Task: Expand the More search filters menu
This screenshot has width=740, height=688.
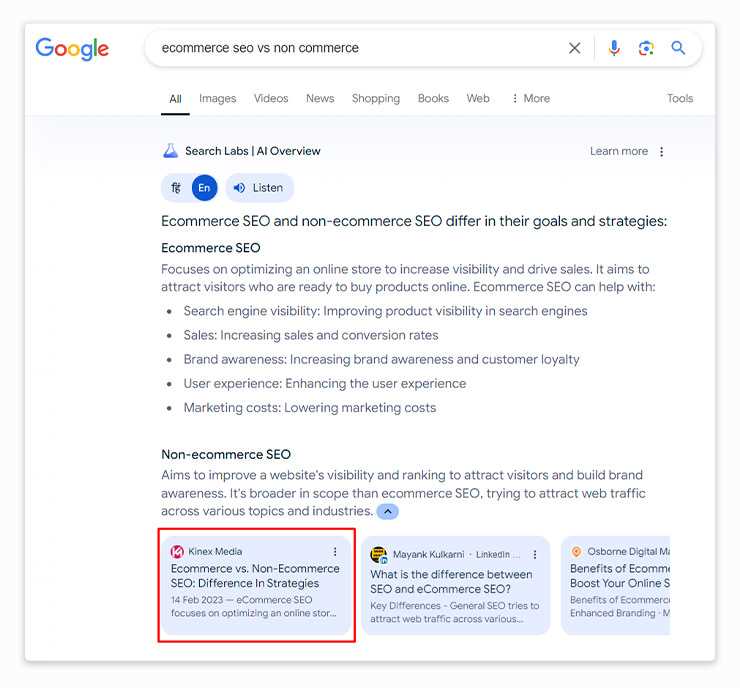Action: coord(531,98)
